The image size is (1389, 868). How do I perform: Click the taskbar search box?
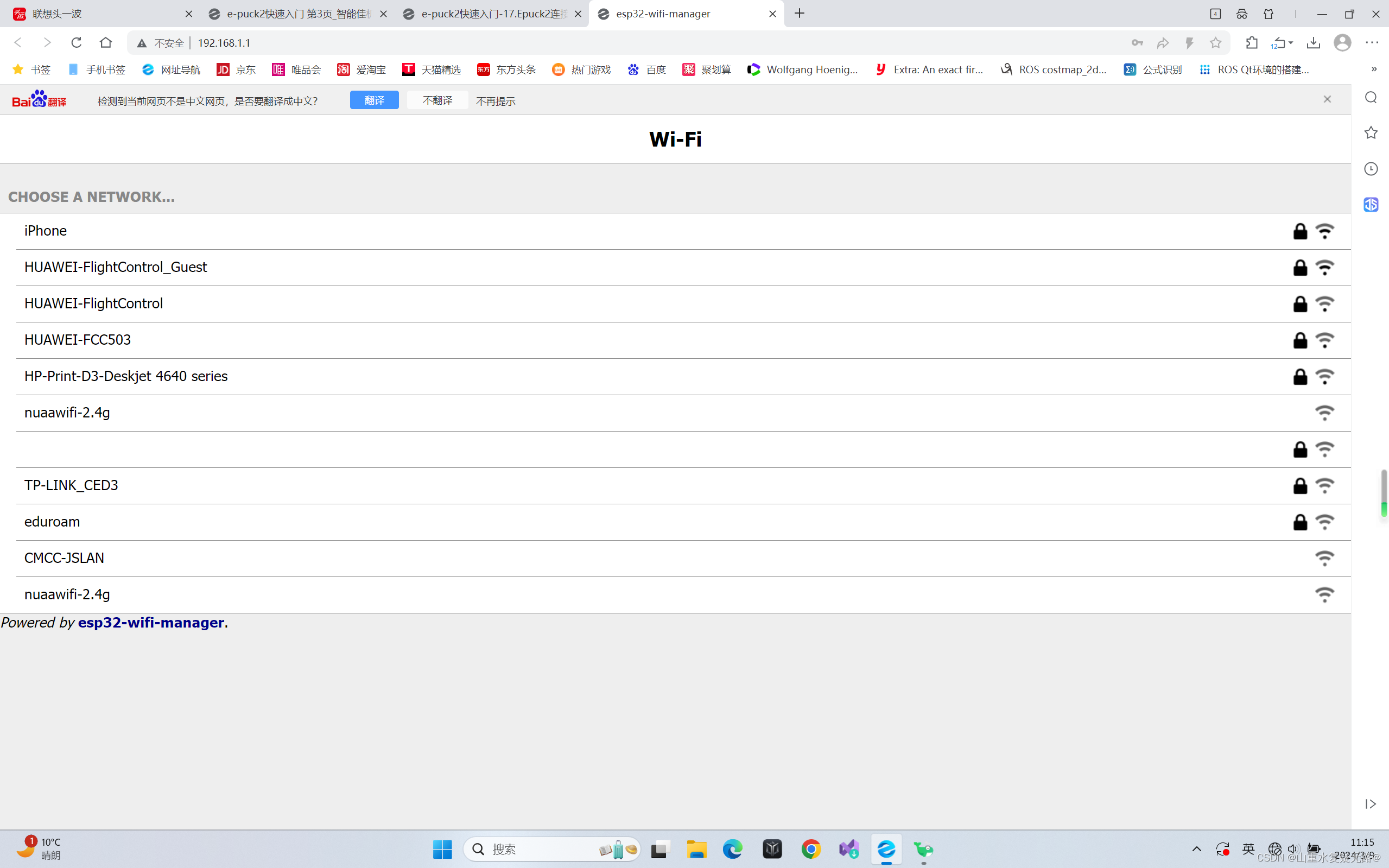(x=551, y=849)
